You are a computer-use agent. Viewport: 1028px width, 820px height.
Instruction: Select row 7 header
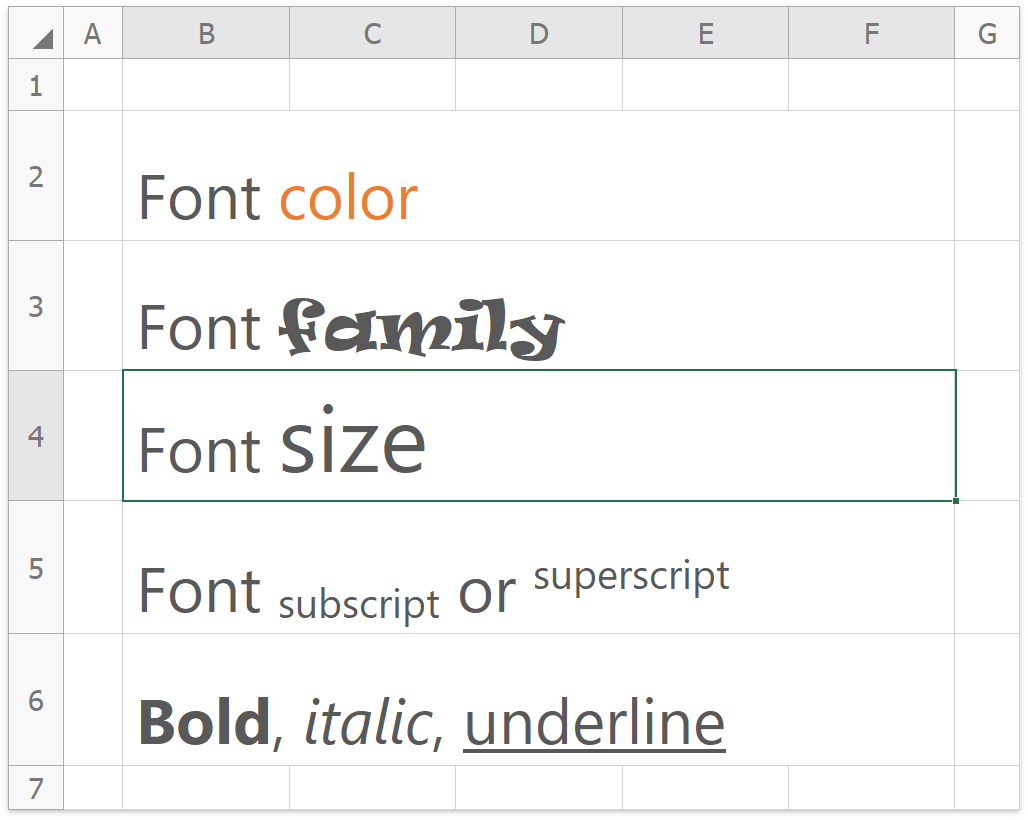(x=36, y=788)
